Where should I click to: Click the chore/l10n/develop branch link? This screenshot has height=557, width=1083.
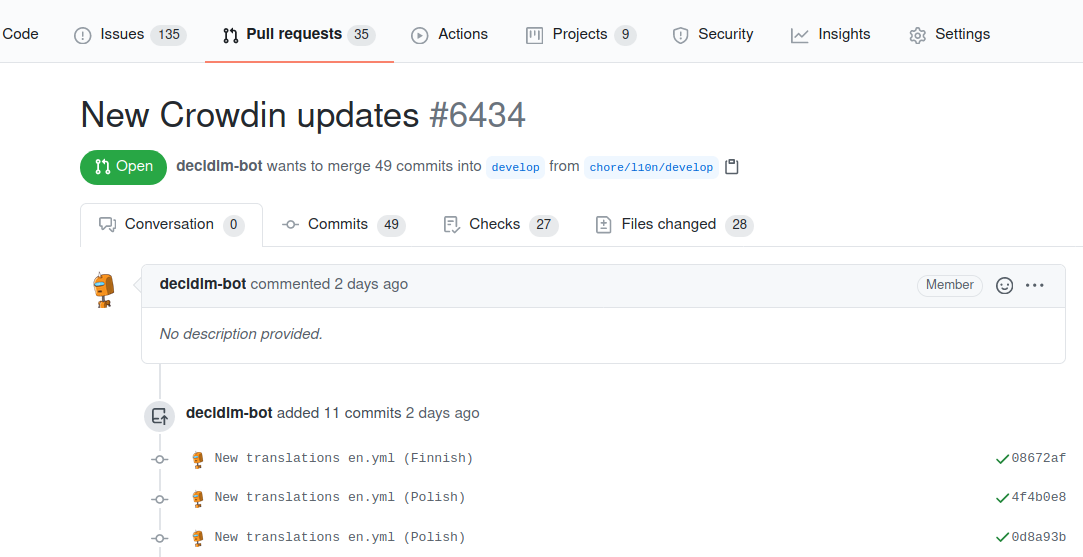tap(651, 167)
